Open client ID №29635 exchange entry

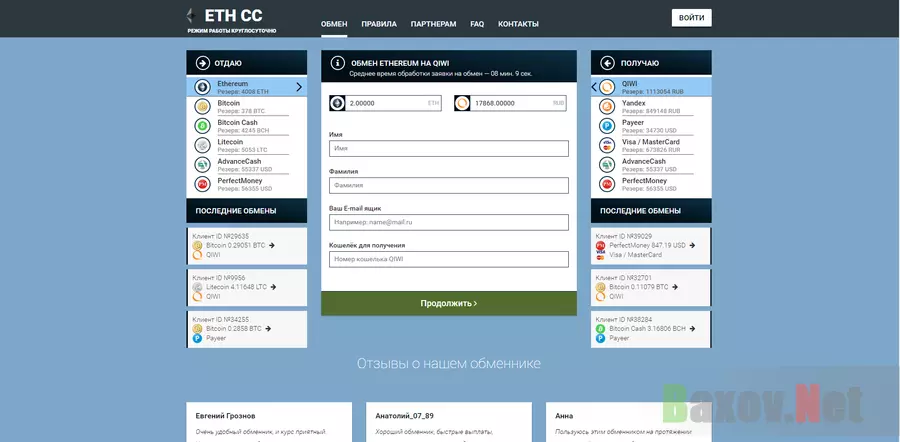coord(247,246)
